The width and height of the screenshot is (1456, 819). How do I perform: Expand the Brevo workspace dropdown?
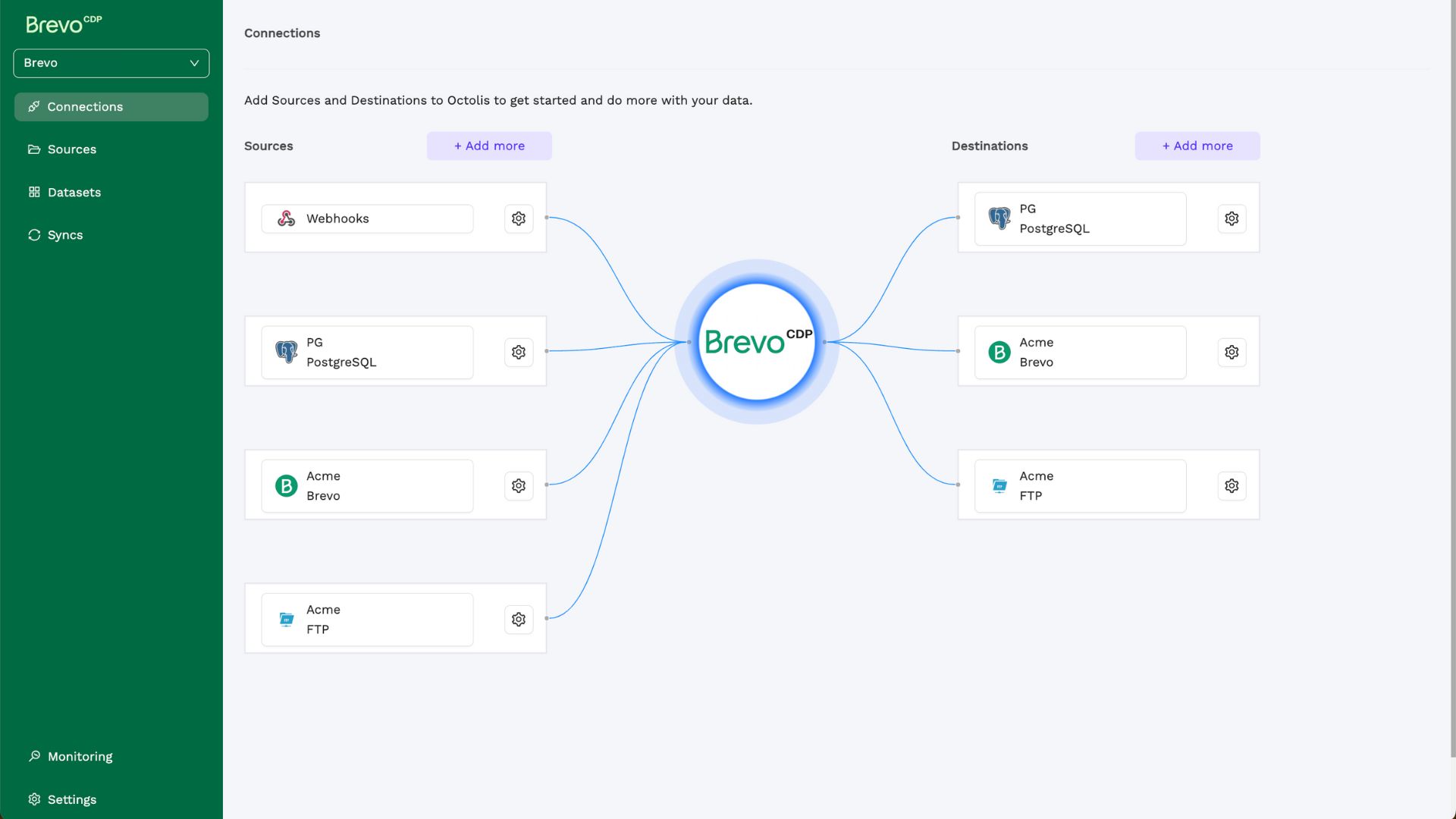111,63
